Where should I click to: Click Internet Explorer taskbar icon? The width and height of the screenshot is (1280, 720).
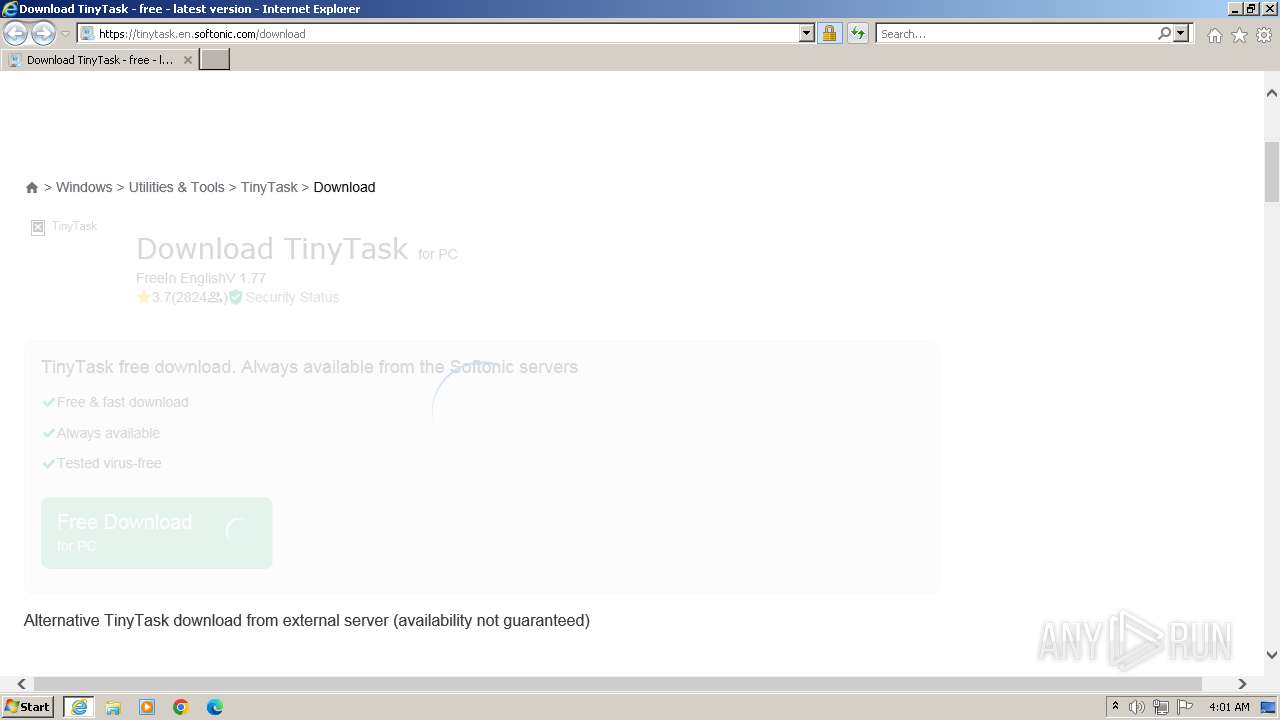tap(79, 707)
